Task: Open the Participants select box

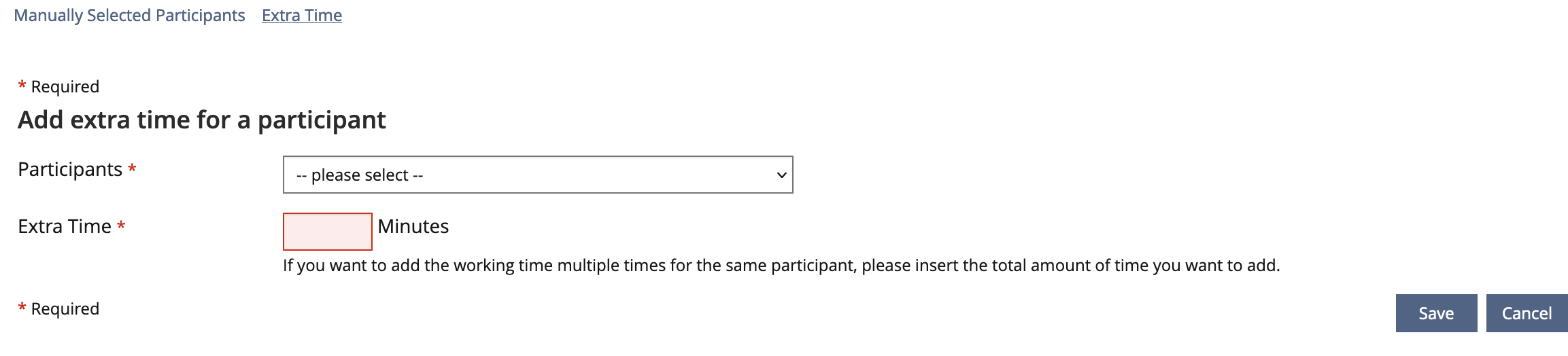Action: (x=537, y=175)
